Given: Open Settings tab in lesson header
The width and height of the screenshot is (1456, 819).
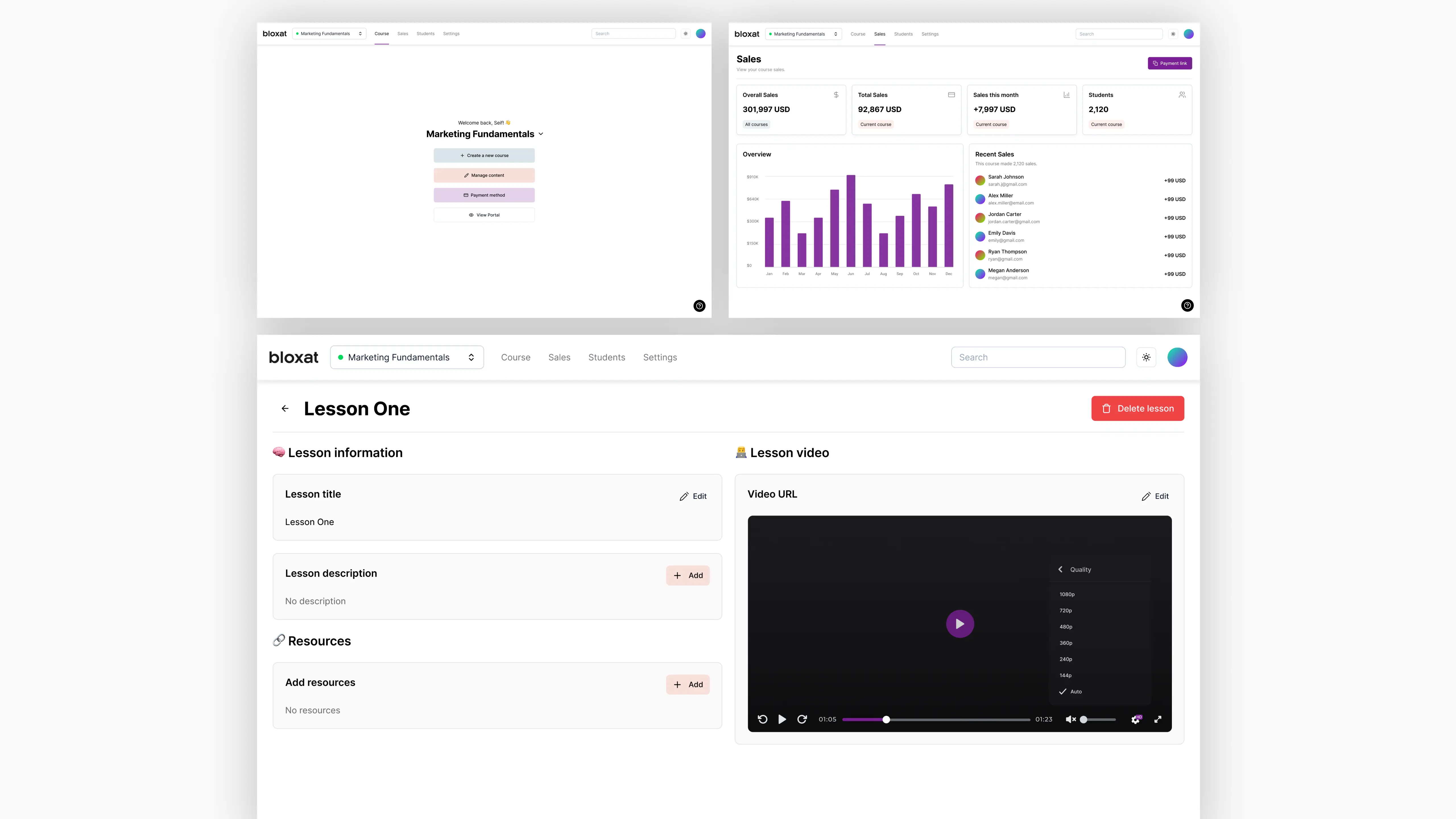Looking at the screenshot, I should pos(660,357).
